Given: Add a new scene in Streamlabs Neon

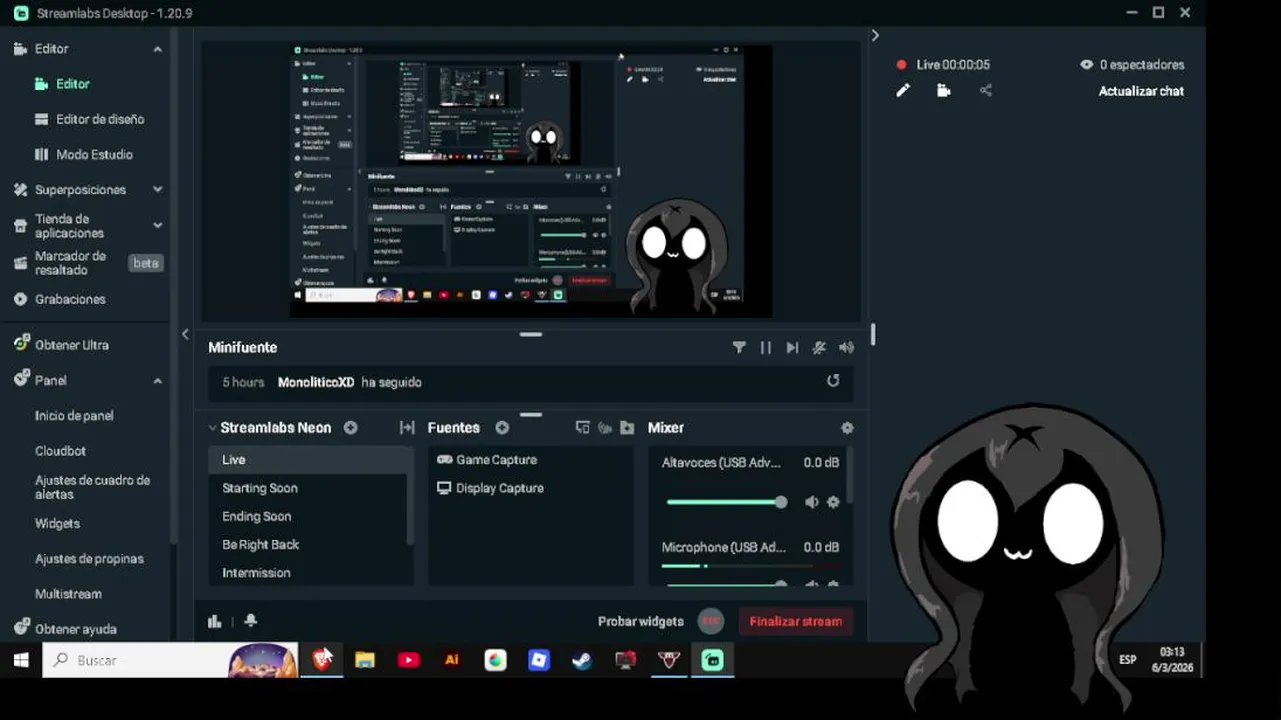Looking at the screenshot, I should [x=351, y=428].
